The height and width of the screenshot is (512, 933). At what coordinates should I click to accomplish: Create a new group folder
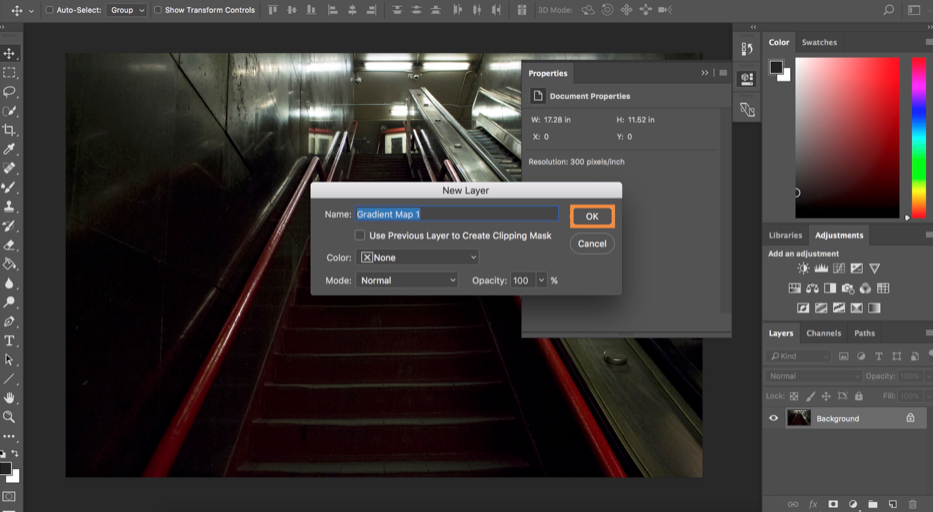pyautogui.click(x=873, y=504)
